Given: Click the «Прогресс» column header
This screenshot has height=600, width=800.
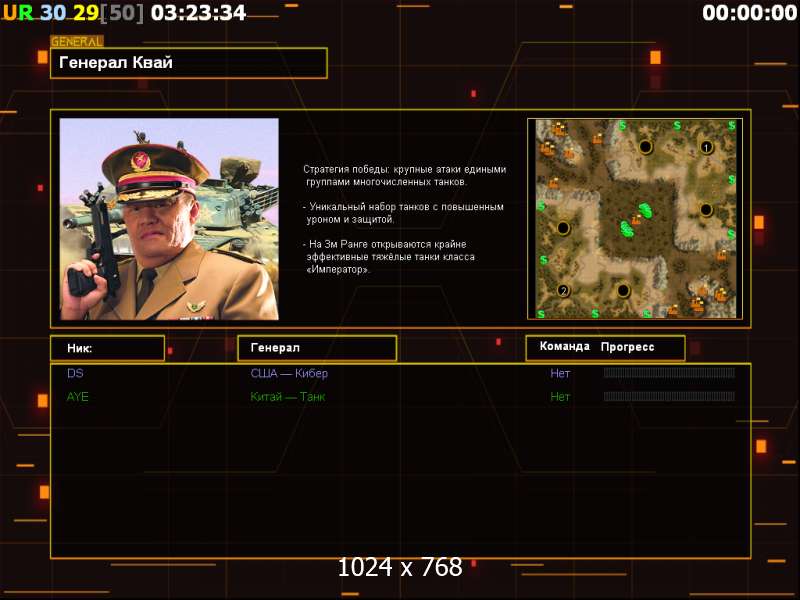Looking at the screenshot, I should [628, 347].
